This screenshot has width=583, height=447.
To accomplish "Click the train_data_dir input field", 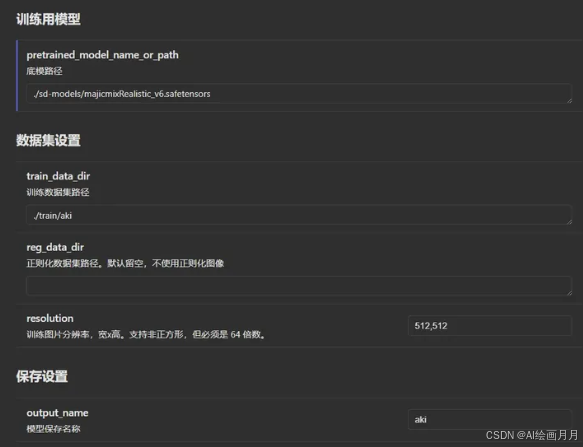I will [299, 215].
